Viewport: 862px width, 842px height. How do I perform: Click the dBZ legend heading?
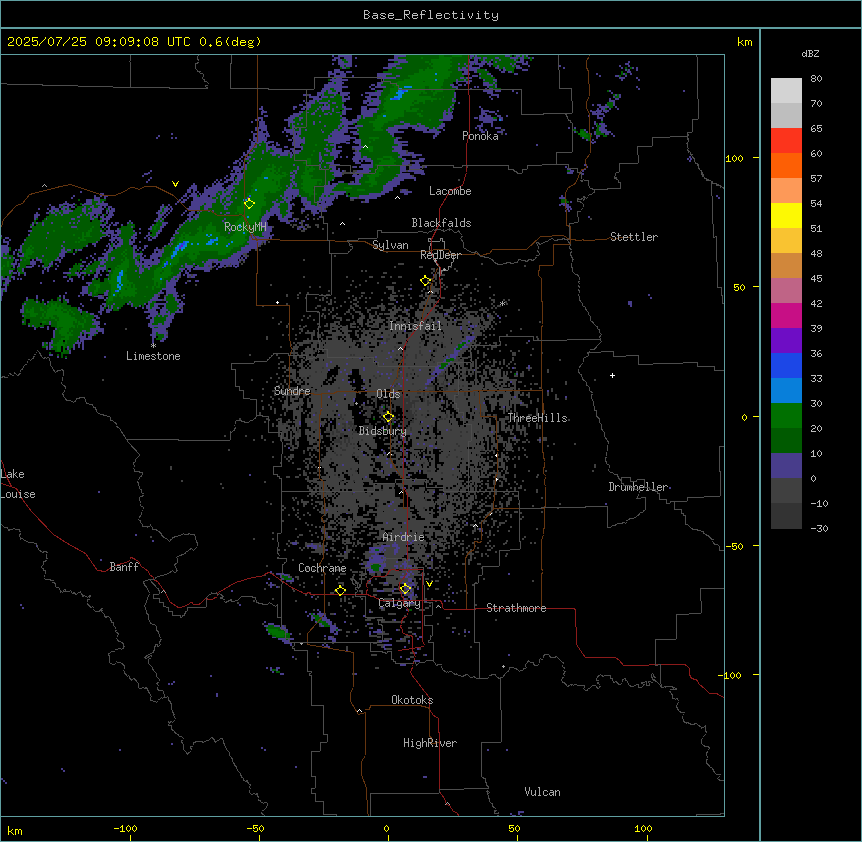810,53
